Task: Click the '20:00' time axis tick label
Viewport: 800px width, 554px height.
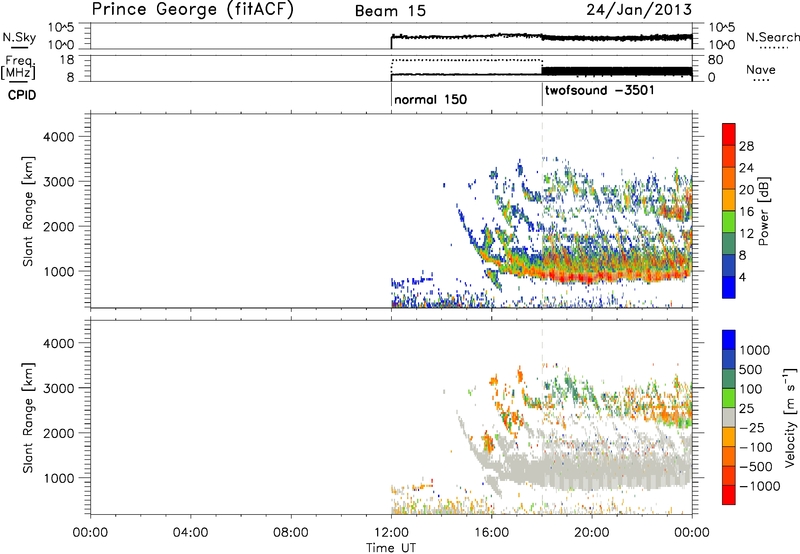Action: pyautogui.click(x=592, y=533)
